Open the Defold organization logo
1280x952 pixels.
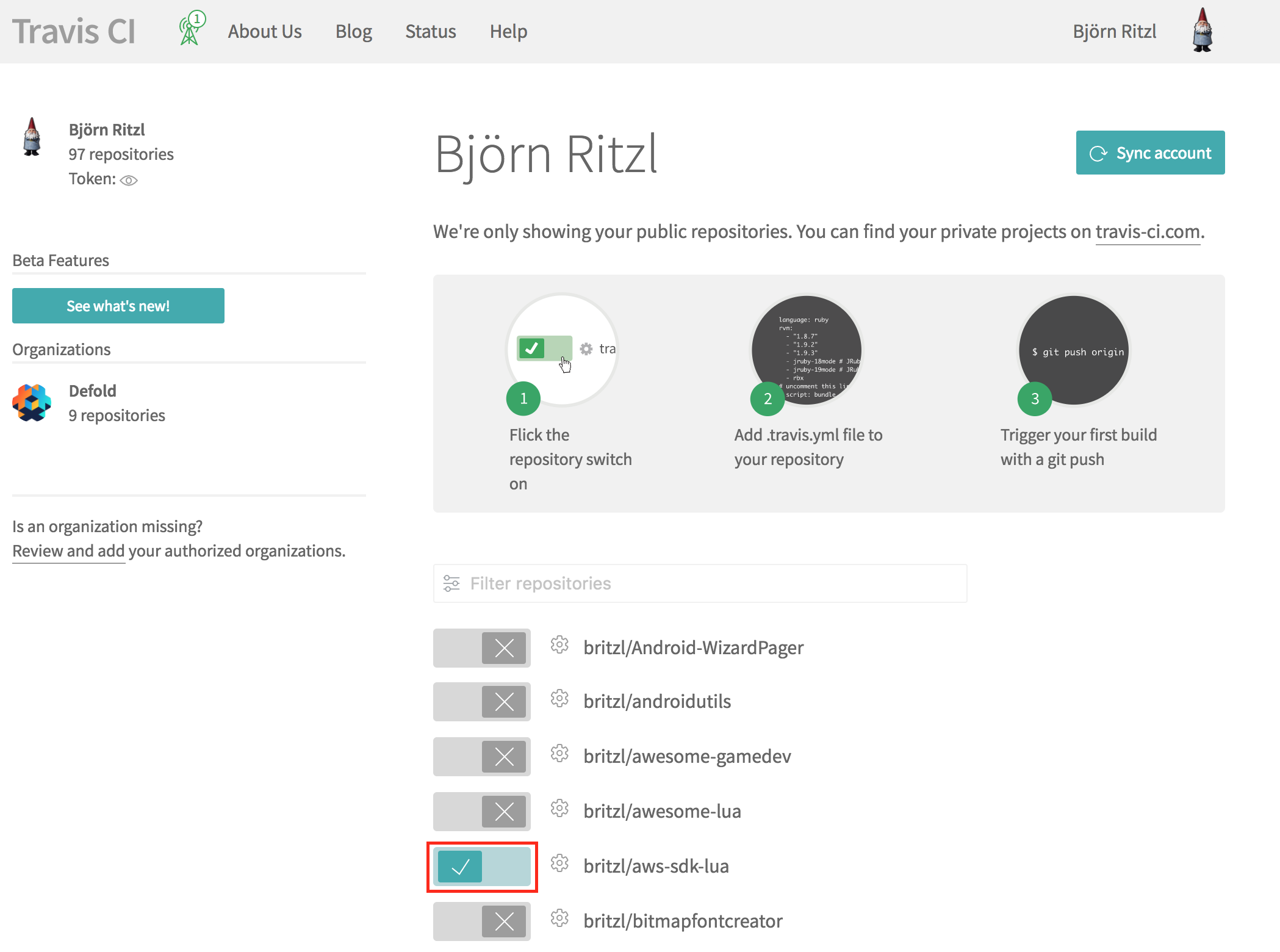click(32, 403)
